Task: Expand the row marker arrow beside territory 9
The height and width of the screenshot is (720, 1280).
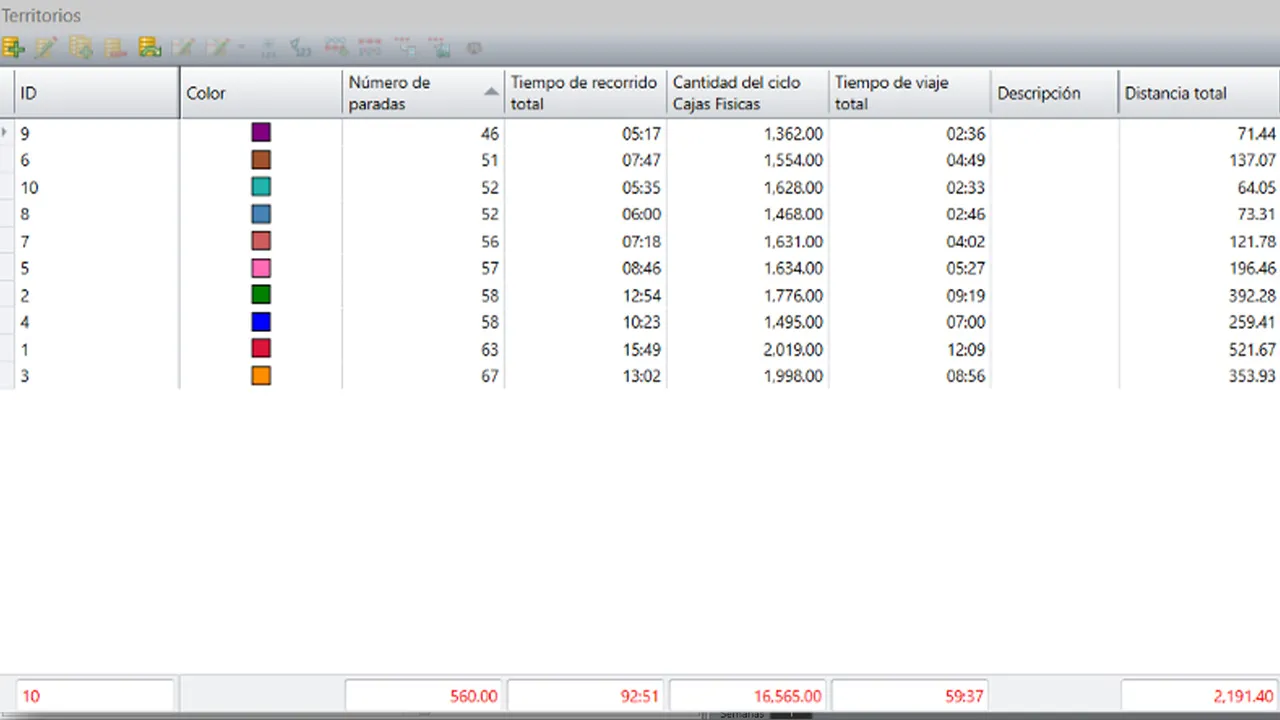Action: point(4,131)
